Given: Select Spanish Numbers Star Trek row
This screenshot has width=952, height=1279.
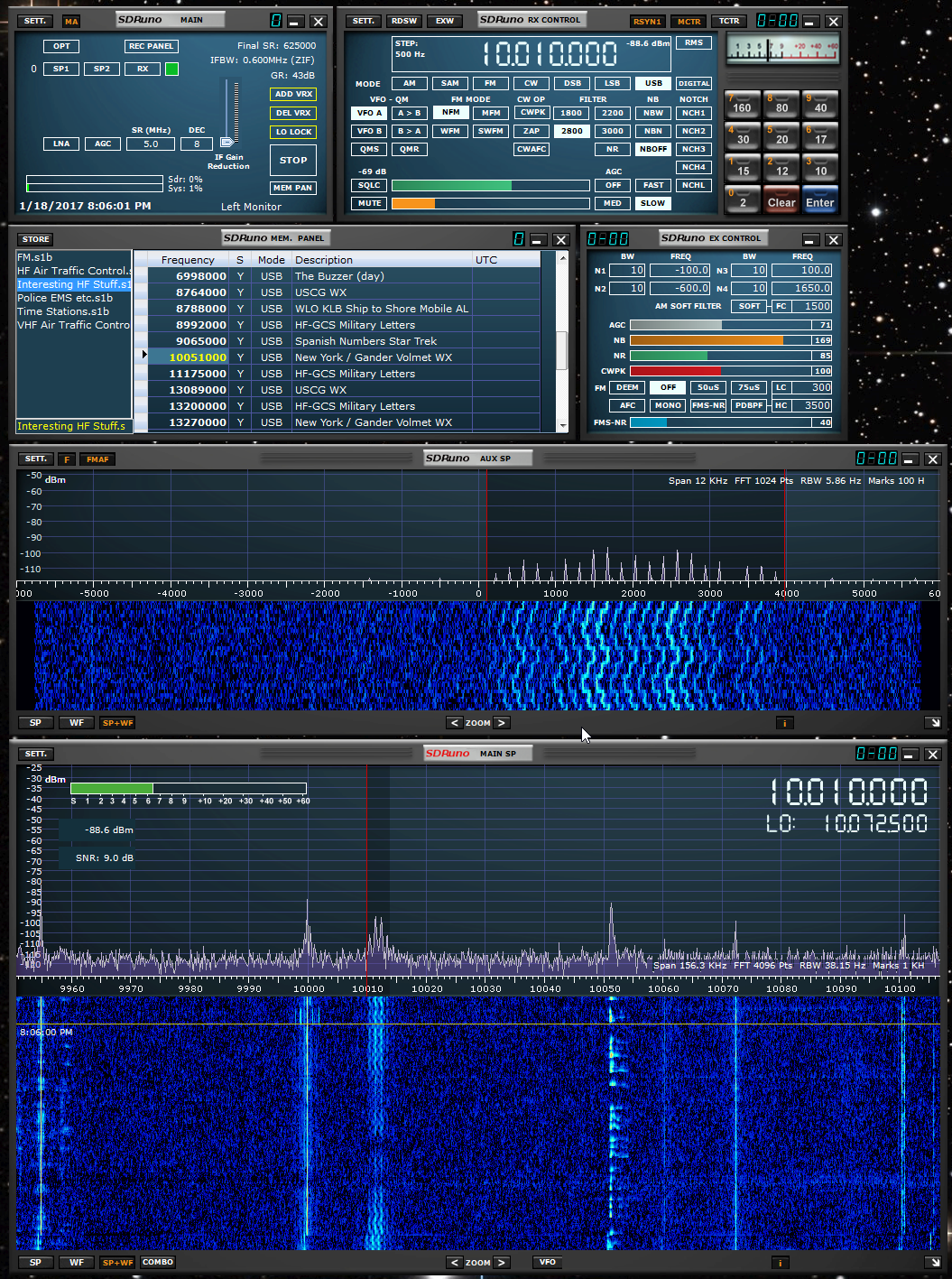Looking at the screenshot, I should 345,341.
